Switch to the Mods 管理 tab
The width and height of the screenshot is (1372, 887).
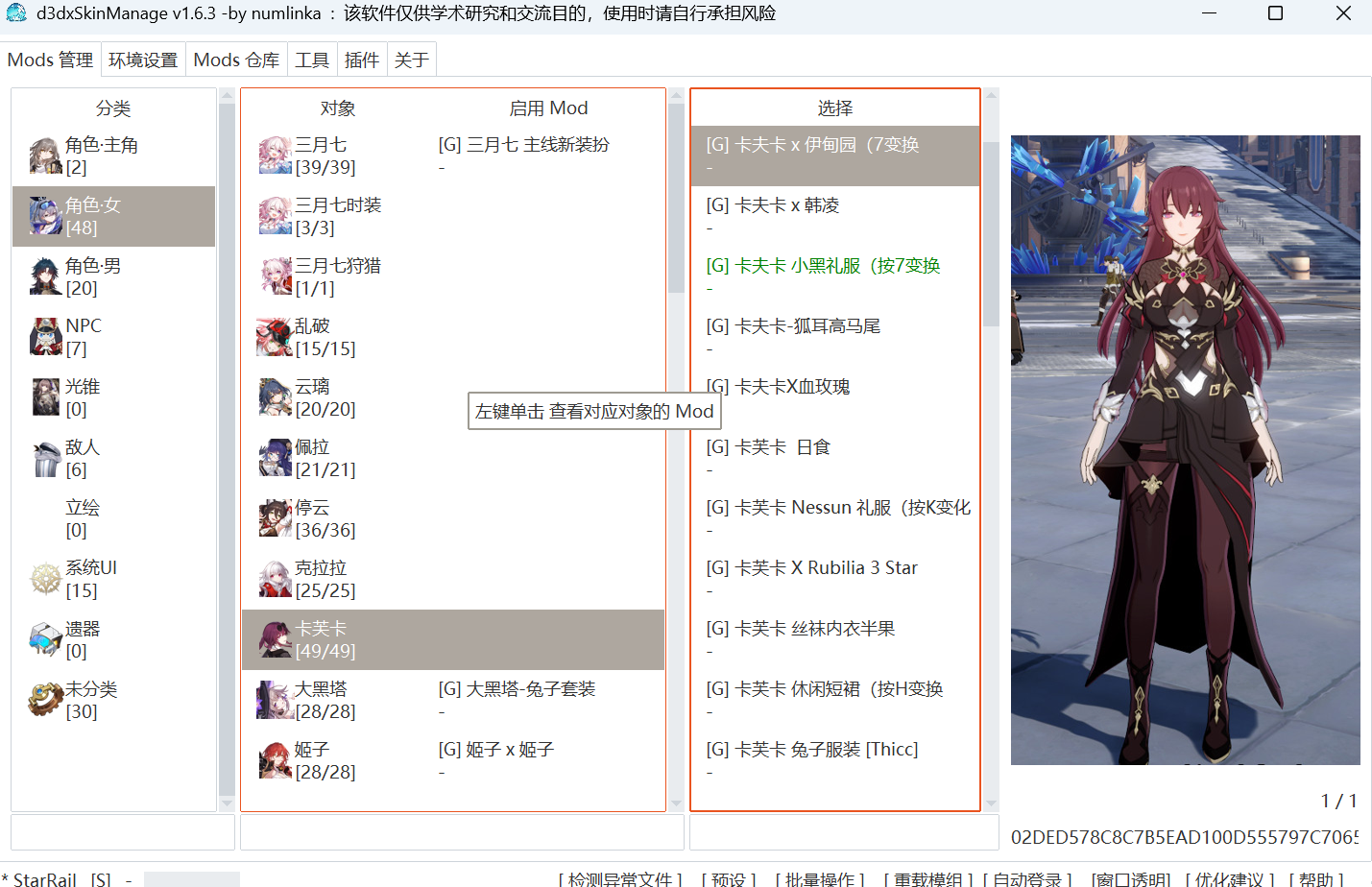coord(50,60)
